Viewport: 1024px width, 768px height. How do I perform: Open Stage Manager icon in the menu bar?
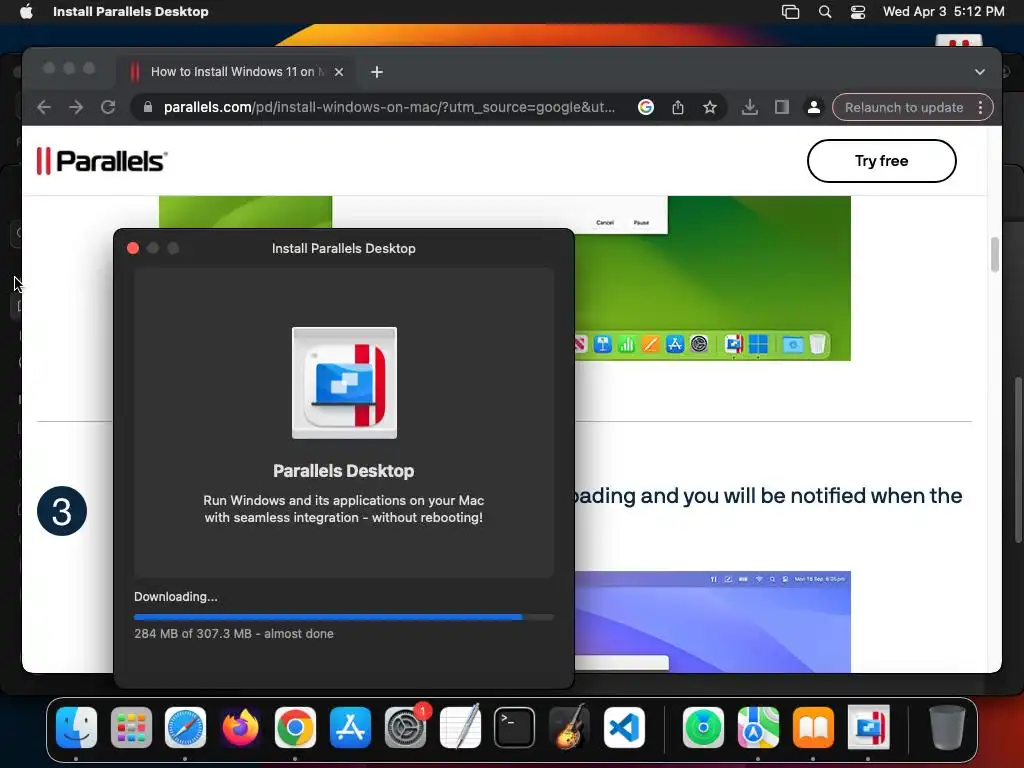[x=790, y=12]
